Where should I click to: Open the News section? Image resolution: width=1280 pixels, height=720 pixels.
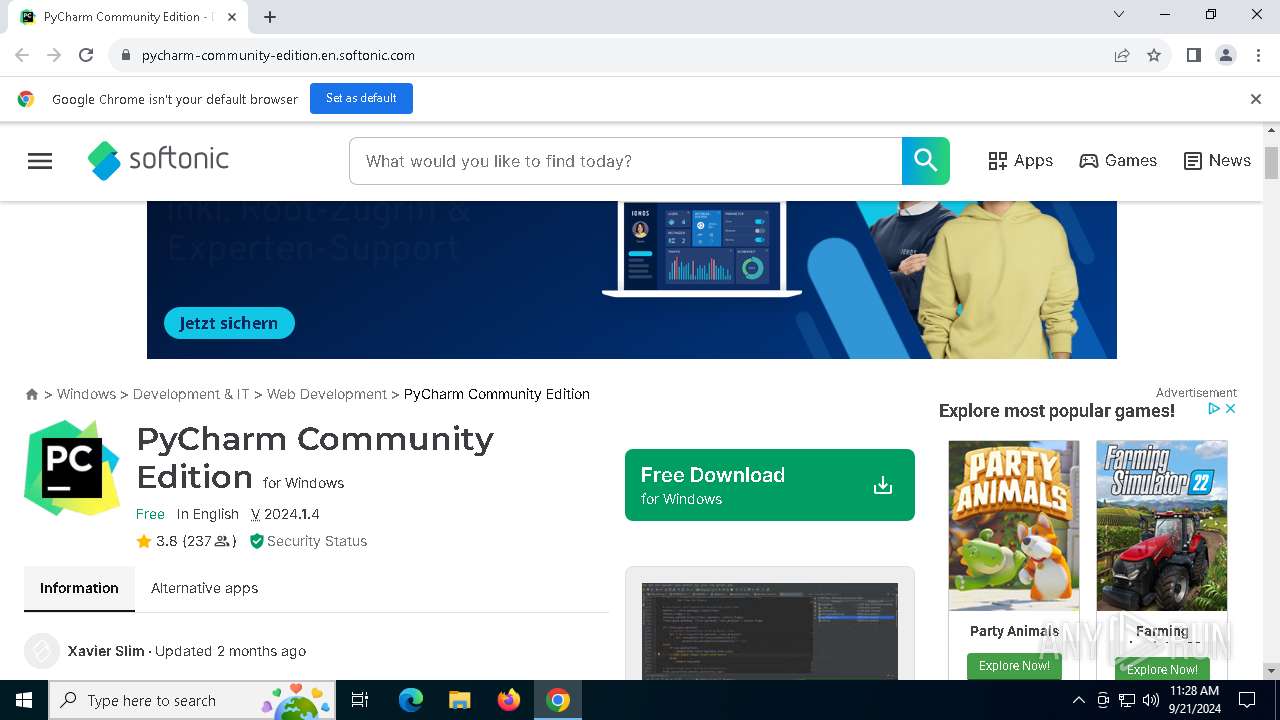[1217, 161]
